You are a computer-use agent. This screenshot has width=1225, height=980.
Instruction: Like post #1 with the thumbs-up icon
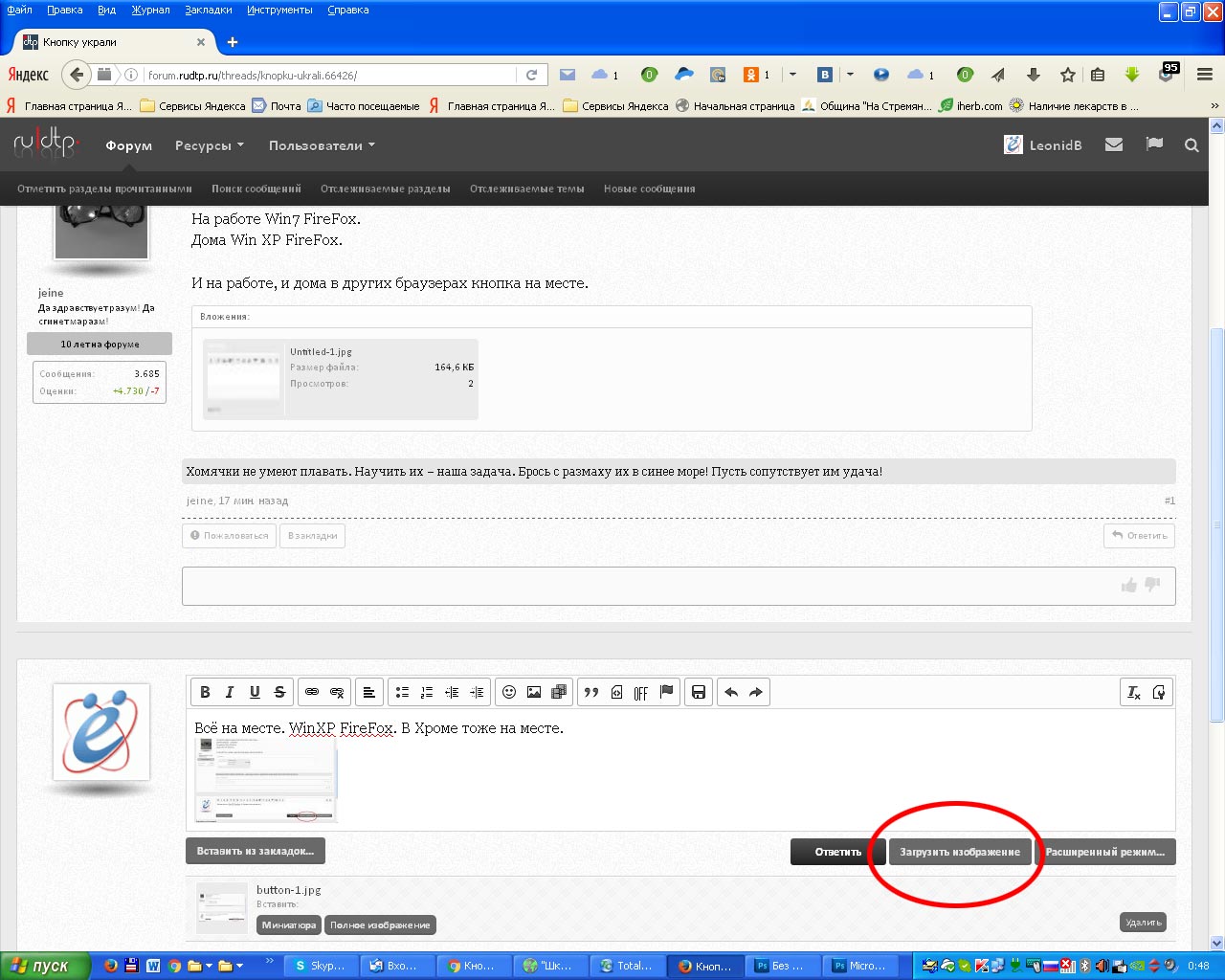pos(1129,585)
